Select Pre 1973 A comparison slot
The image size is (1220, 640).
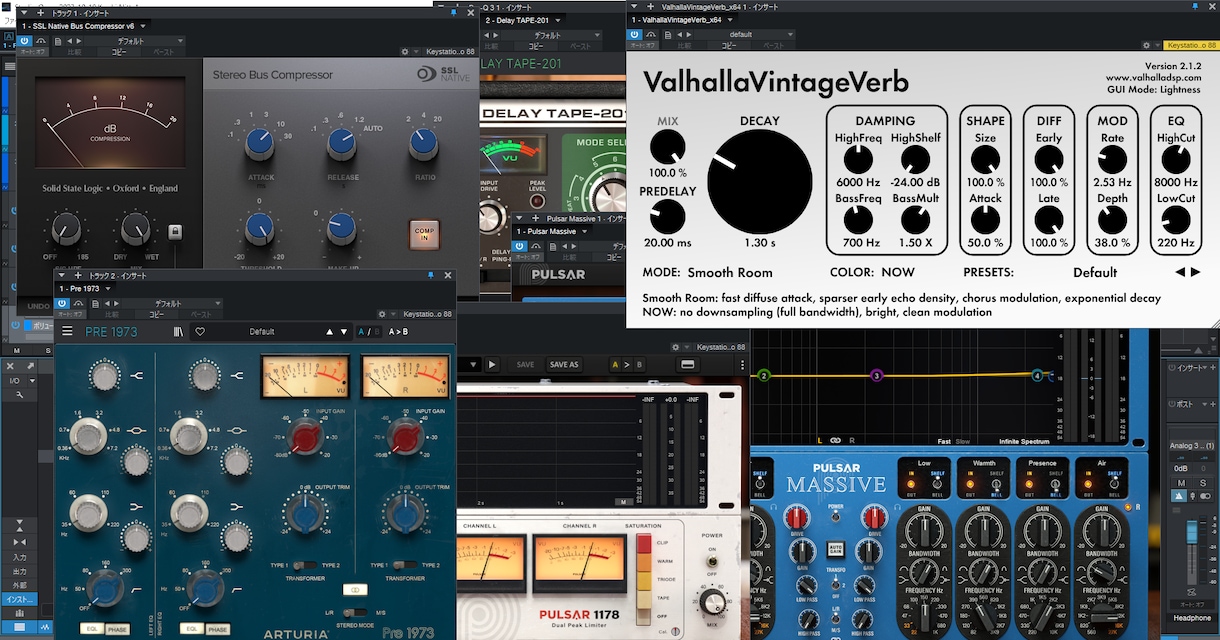(361, 331)
